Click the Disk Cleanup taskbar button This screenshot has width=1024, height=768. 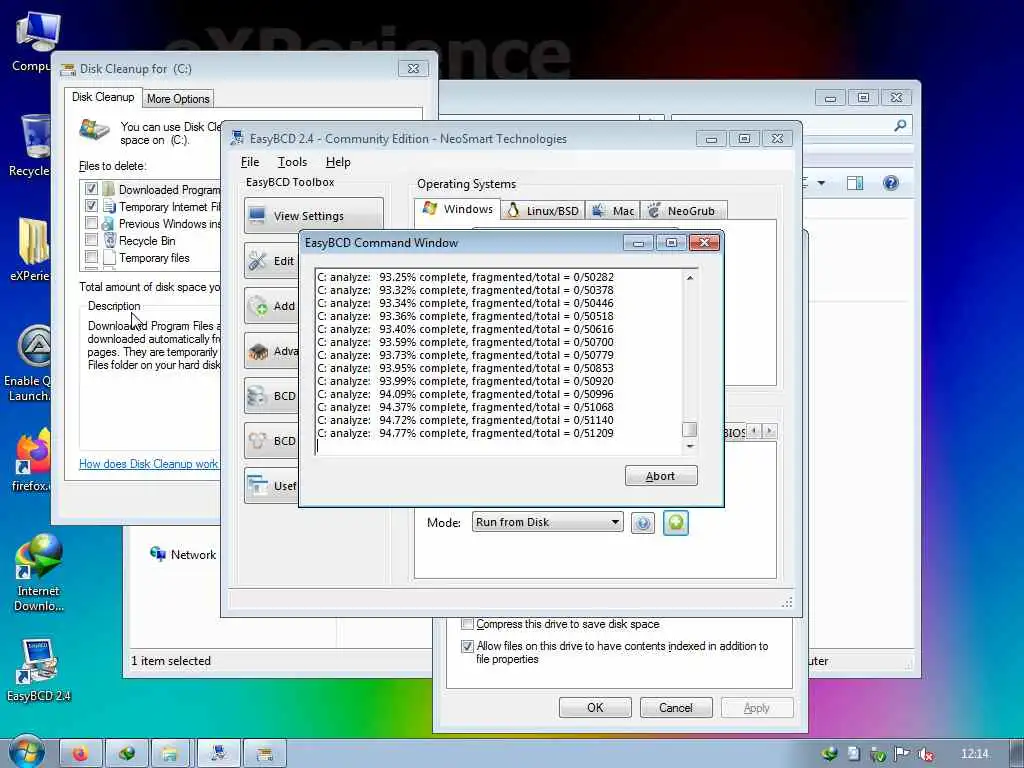tap(264, 754)
